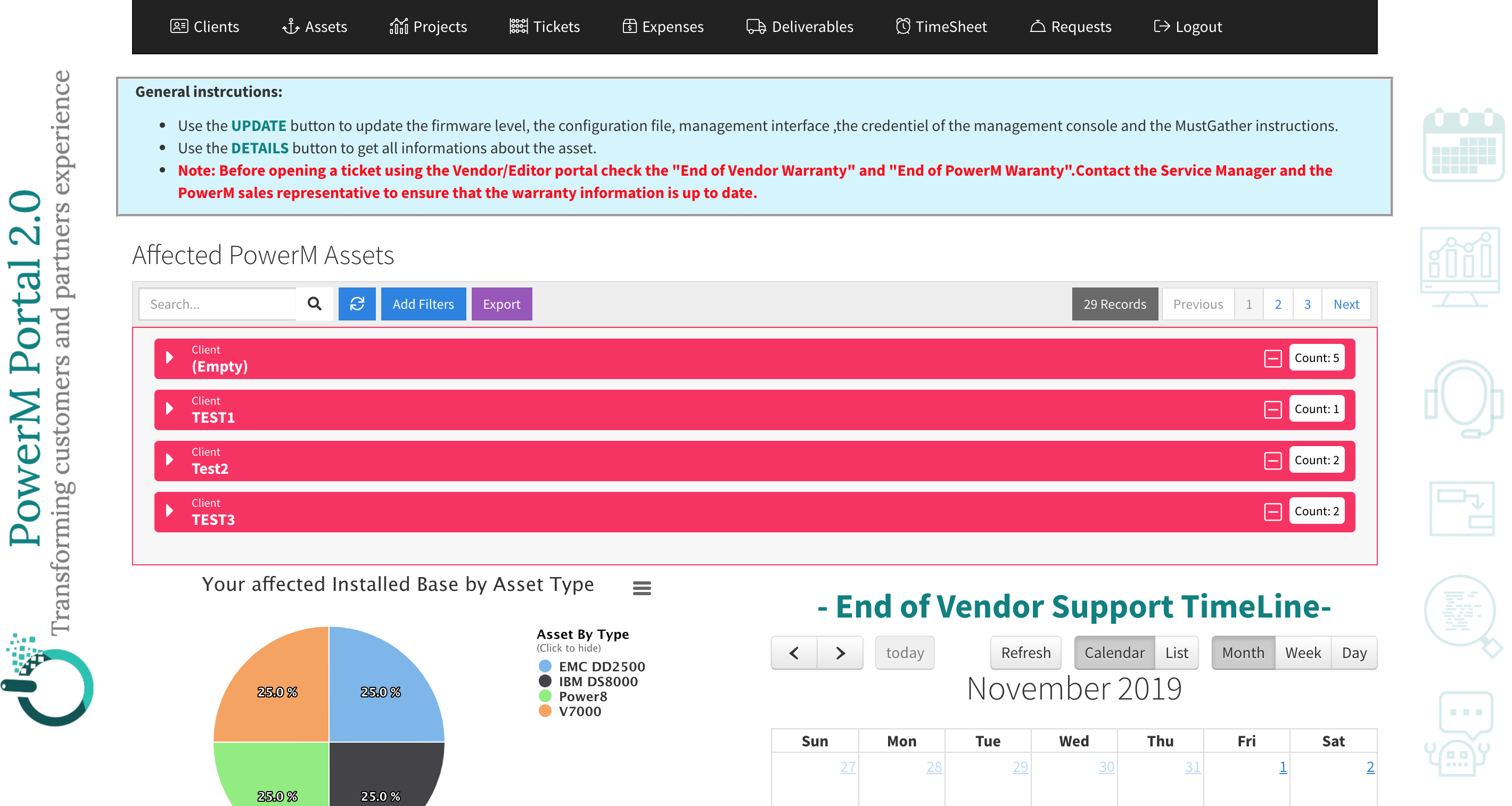Open October 31 in the calendar
The height and width of the screenshot is (806, 1512).
[x=1192, y=767]
